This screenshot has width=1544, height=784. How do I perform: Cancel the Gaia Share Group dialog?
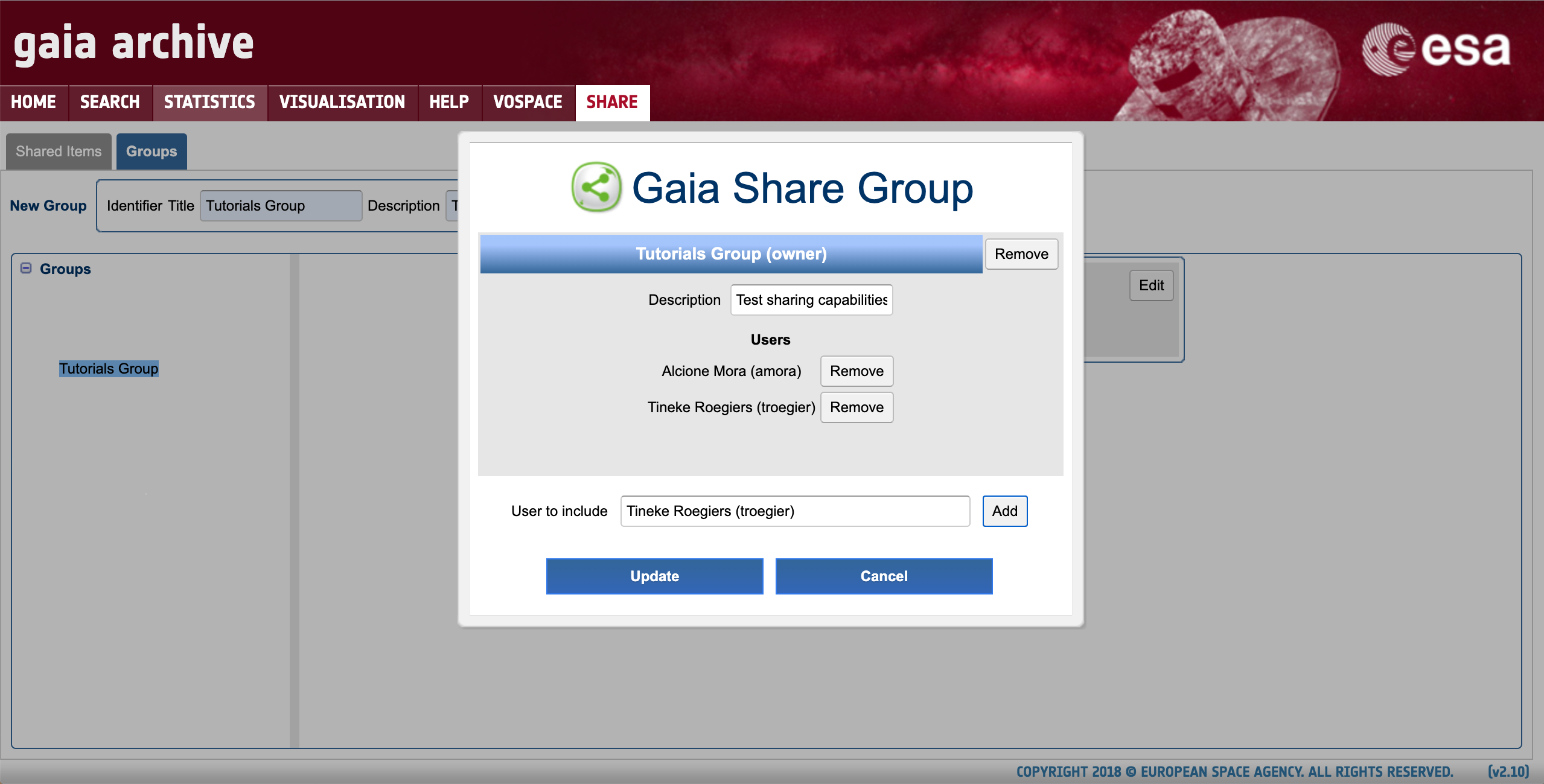884,576
